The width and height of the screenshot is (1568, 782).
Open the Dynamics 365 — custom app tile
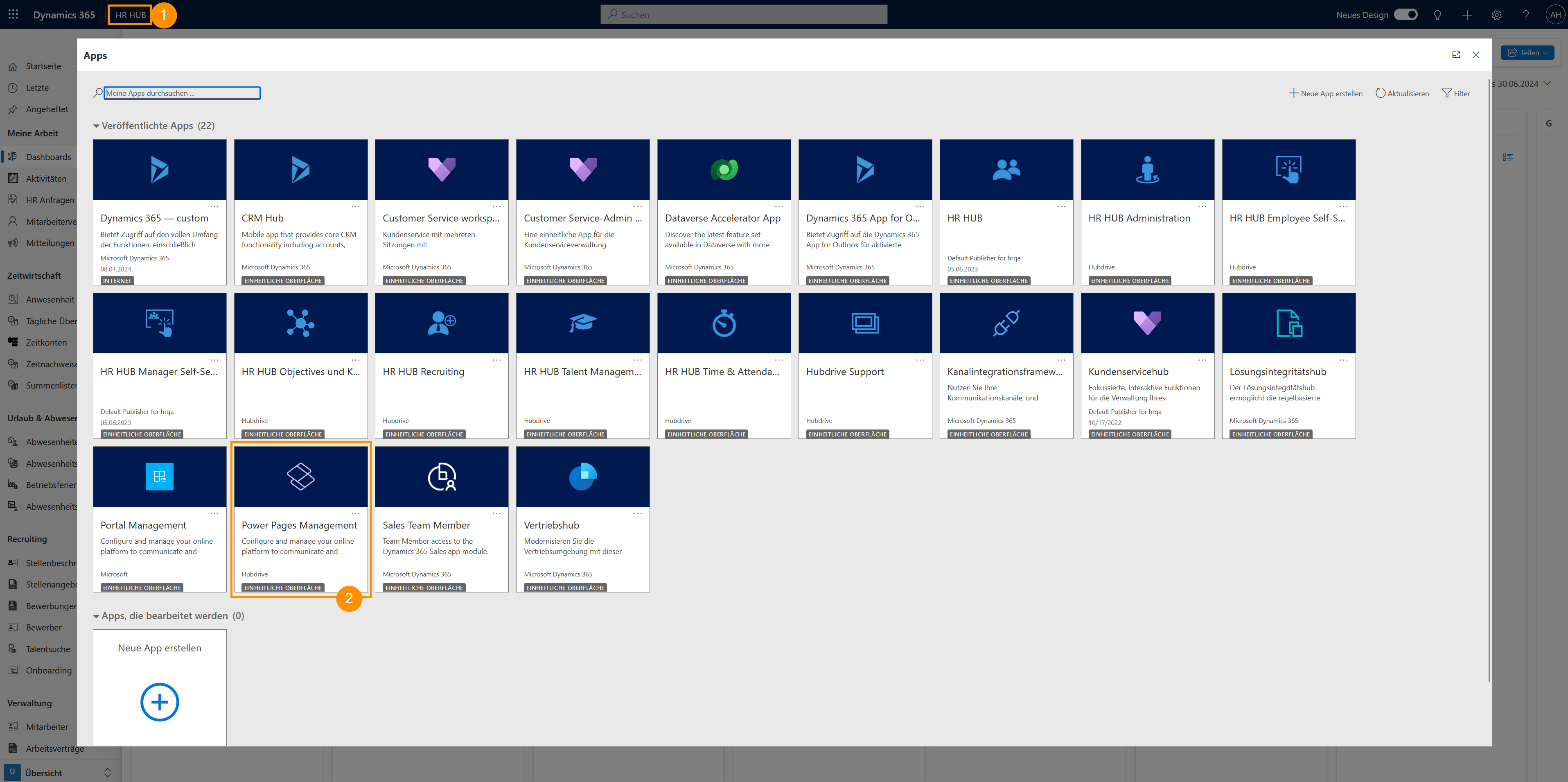coord(160,212)
